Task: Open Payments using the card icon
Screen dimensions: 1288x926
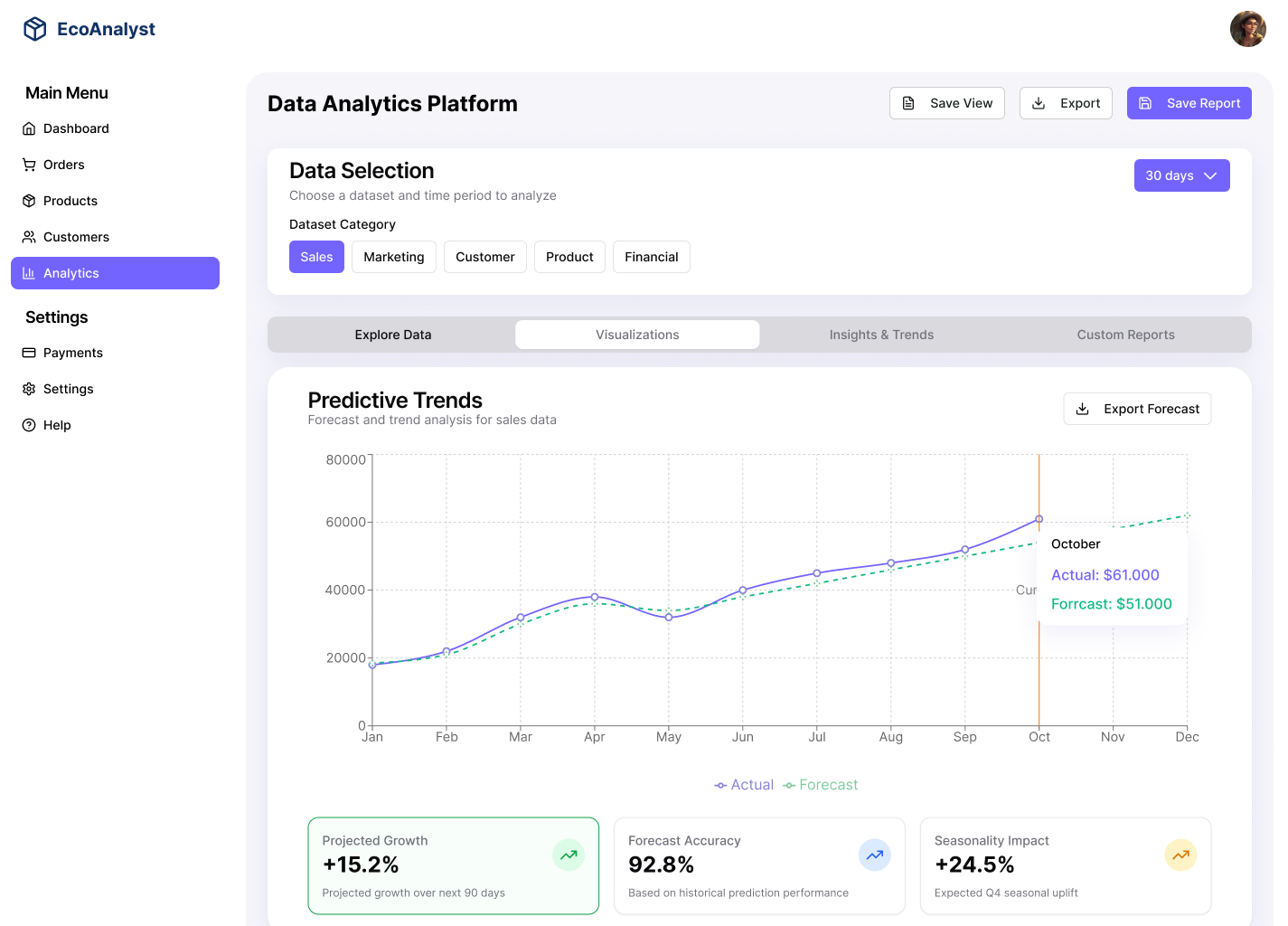Action: pyautogui.click(x=29, y=353)
